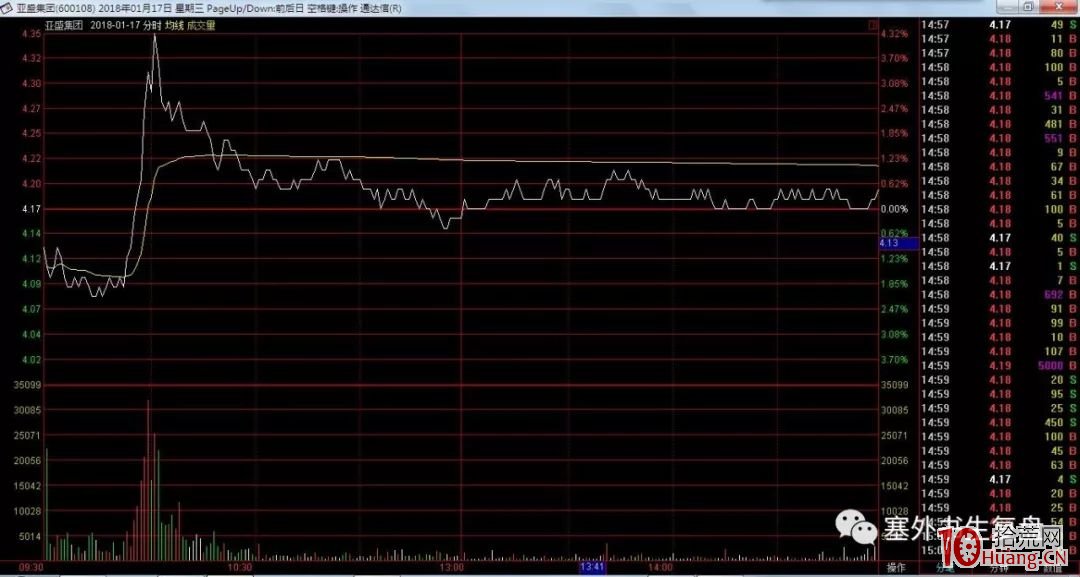This screenshot has width=1080, height=577.
Task: Select the tick row with volume 541 B
Action: pyautogui.click(x=999, y=96)
